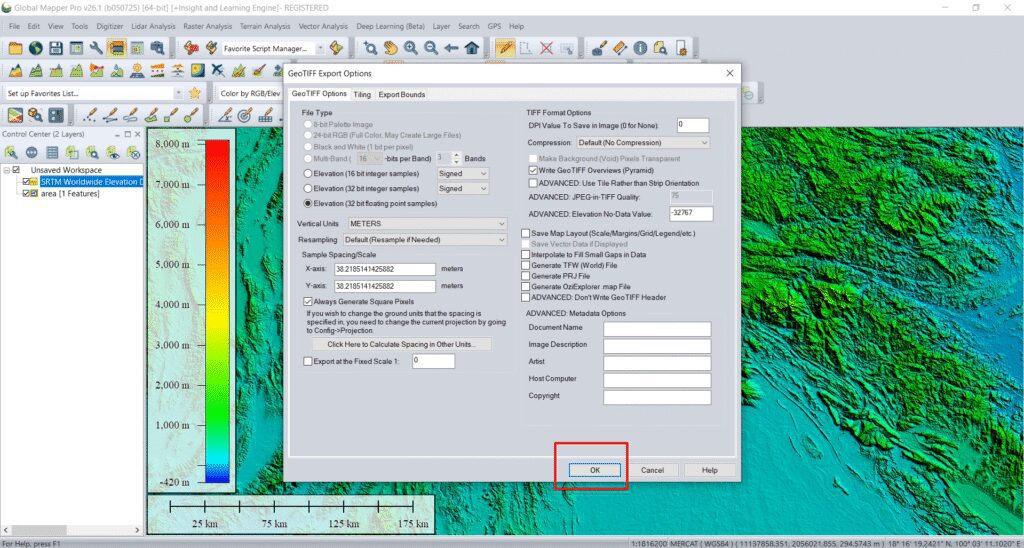This screenshot has width=1024, height=548.
Task: Click the Copyright metadata field
Action: (657, 397)
